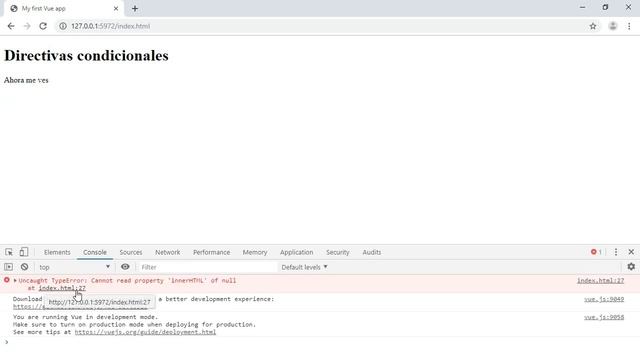Screen dimensions: 640x360
Task: Show the console sidebar
Action: 9,267
